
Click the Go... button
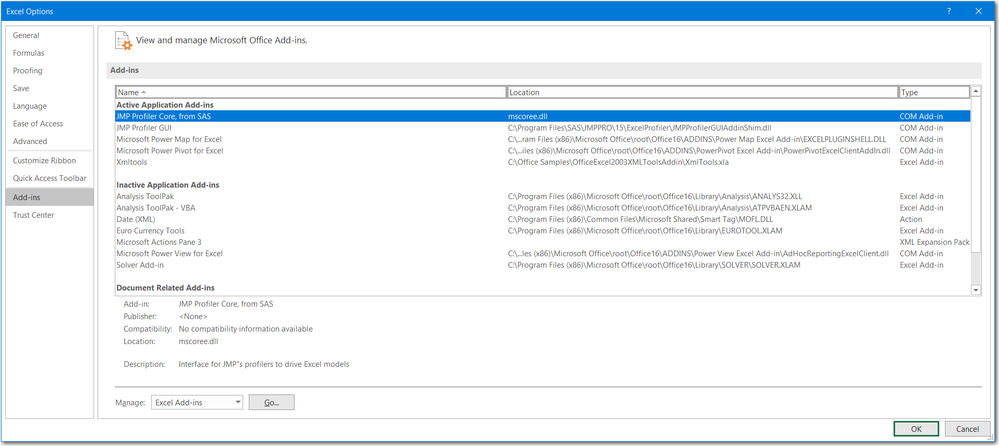[x=271, y=402]
